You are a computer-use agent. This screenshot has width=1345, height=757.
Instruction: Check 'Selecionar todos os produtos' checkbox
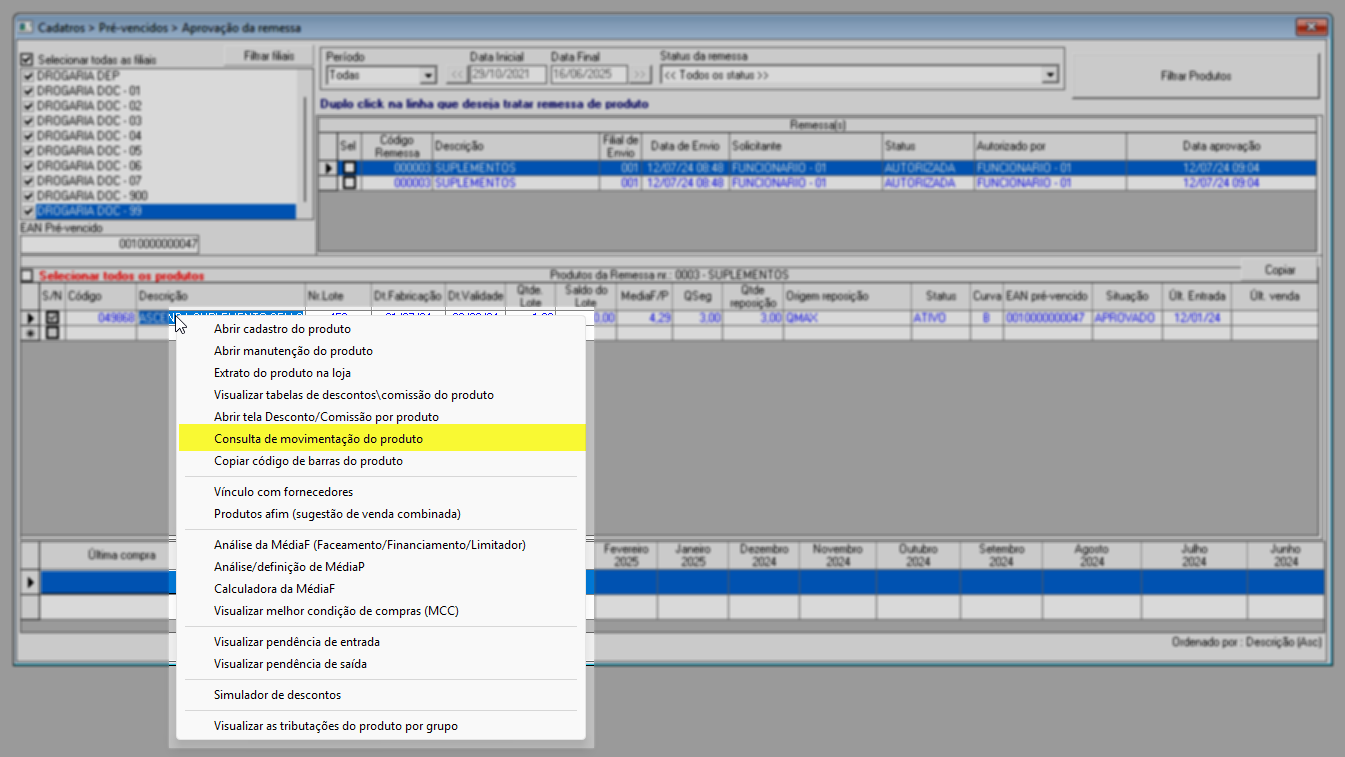tap(27, 275)
